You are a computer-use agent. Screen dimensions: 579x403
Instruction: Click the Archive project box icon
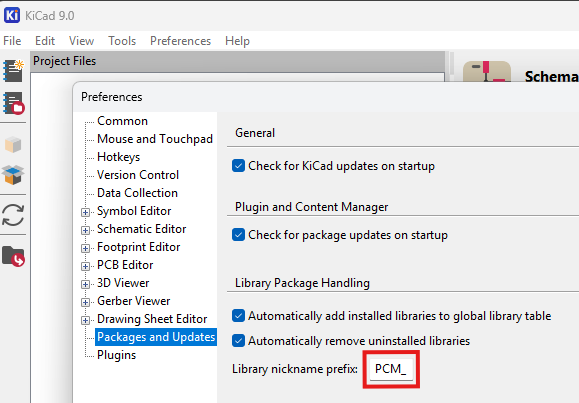(x=13, y=145)
